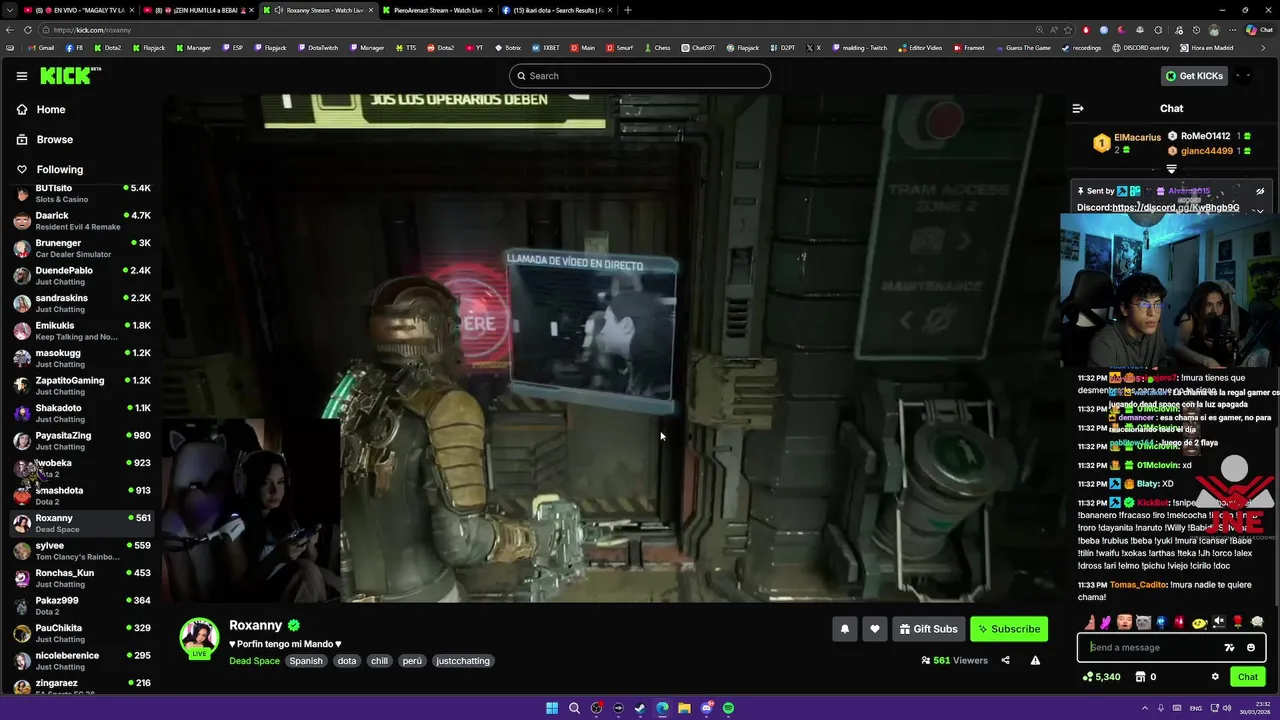
Task: Select the Spanish tag
Action: (306, 661)
